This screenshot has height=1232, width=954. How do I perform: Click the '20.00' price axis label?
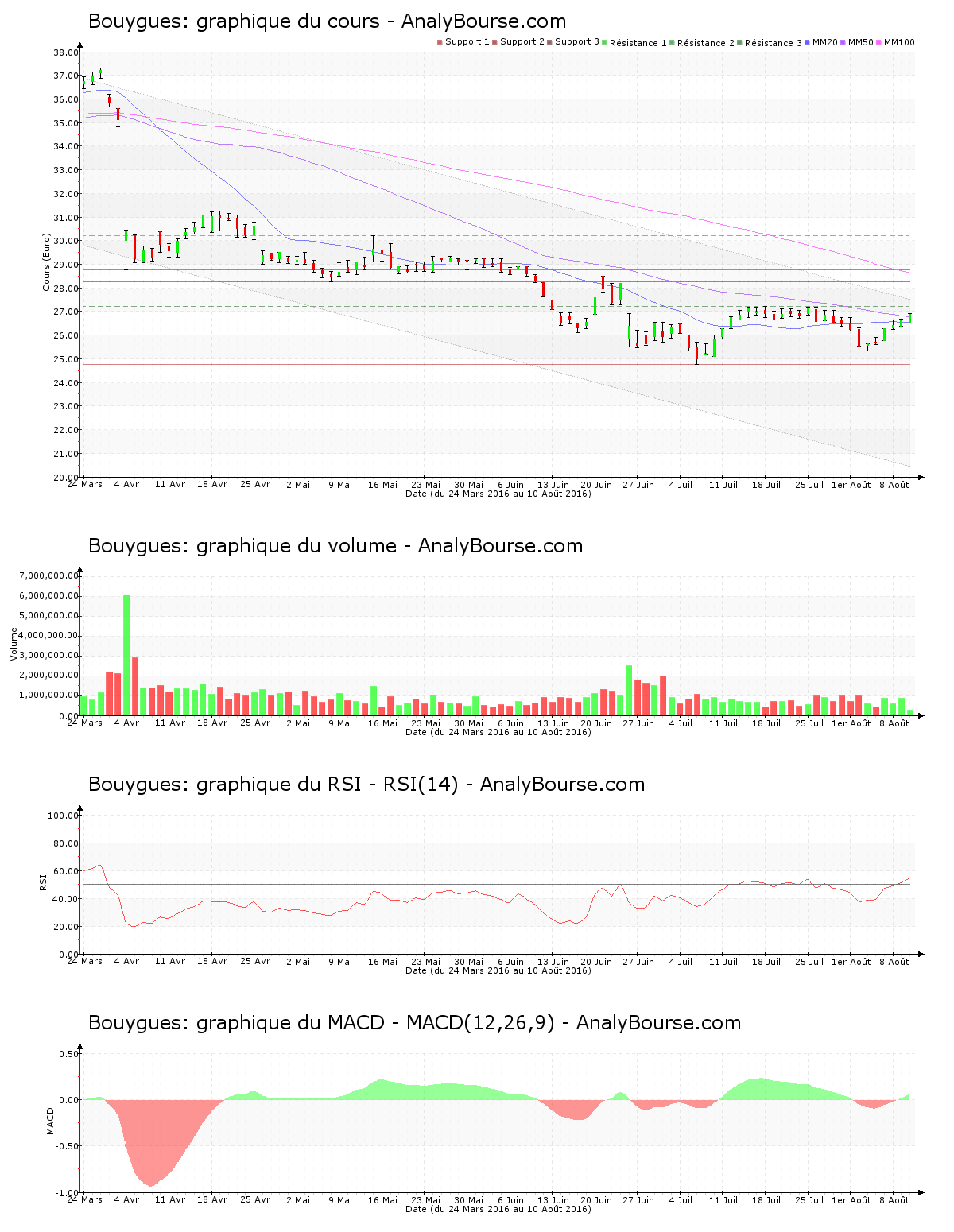[65, 477]
